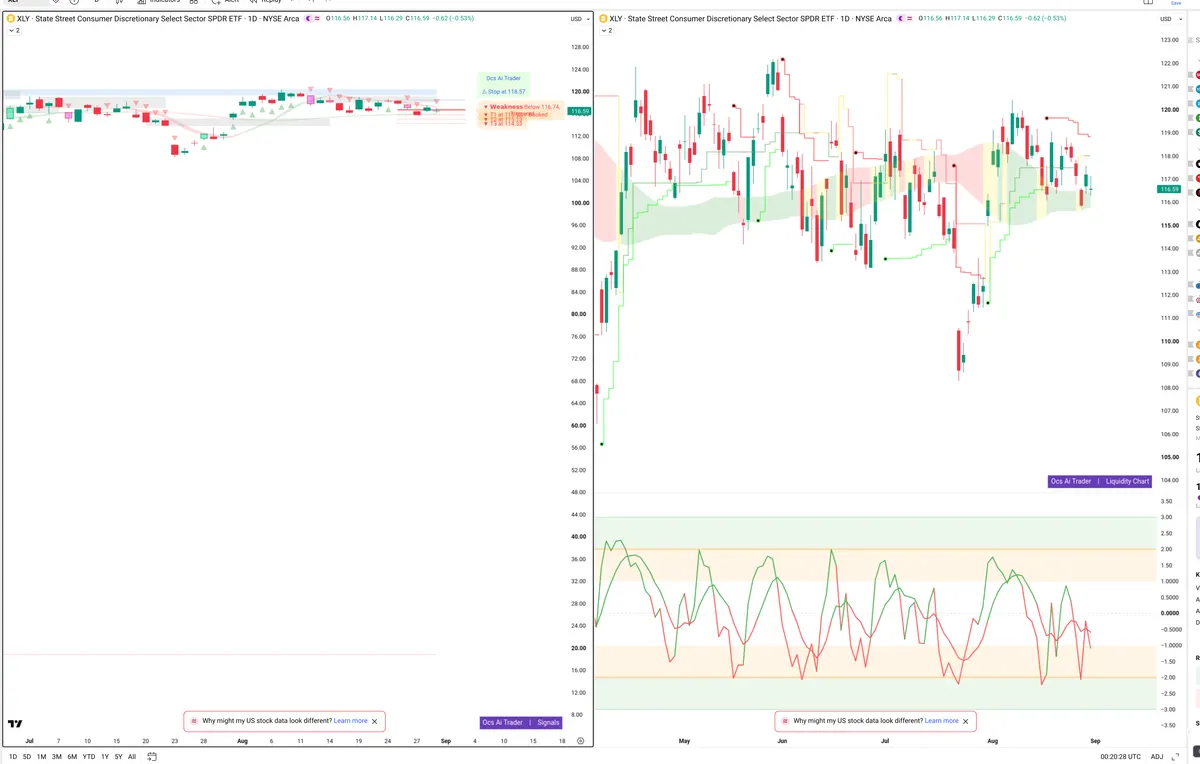1200x764 pixels.
Task: Click the Stop at 118.57 label
Action: click(506, 91)
